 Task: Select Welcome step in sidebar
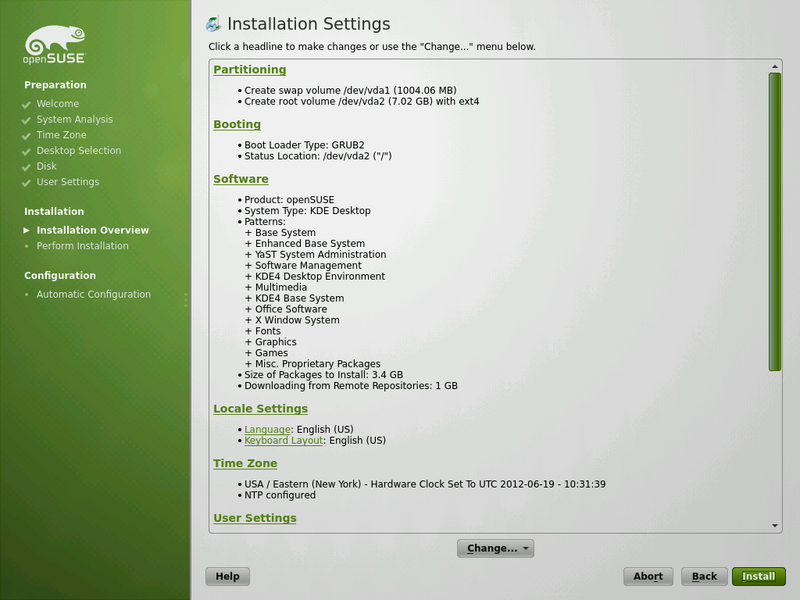tap(58, 104)
